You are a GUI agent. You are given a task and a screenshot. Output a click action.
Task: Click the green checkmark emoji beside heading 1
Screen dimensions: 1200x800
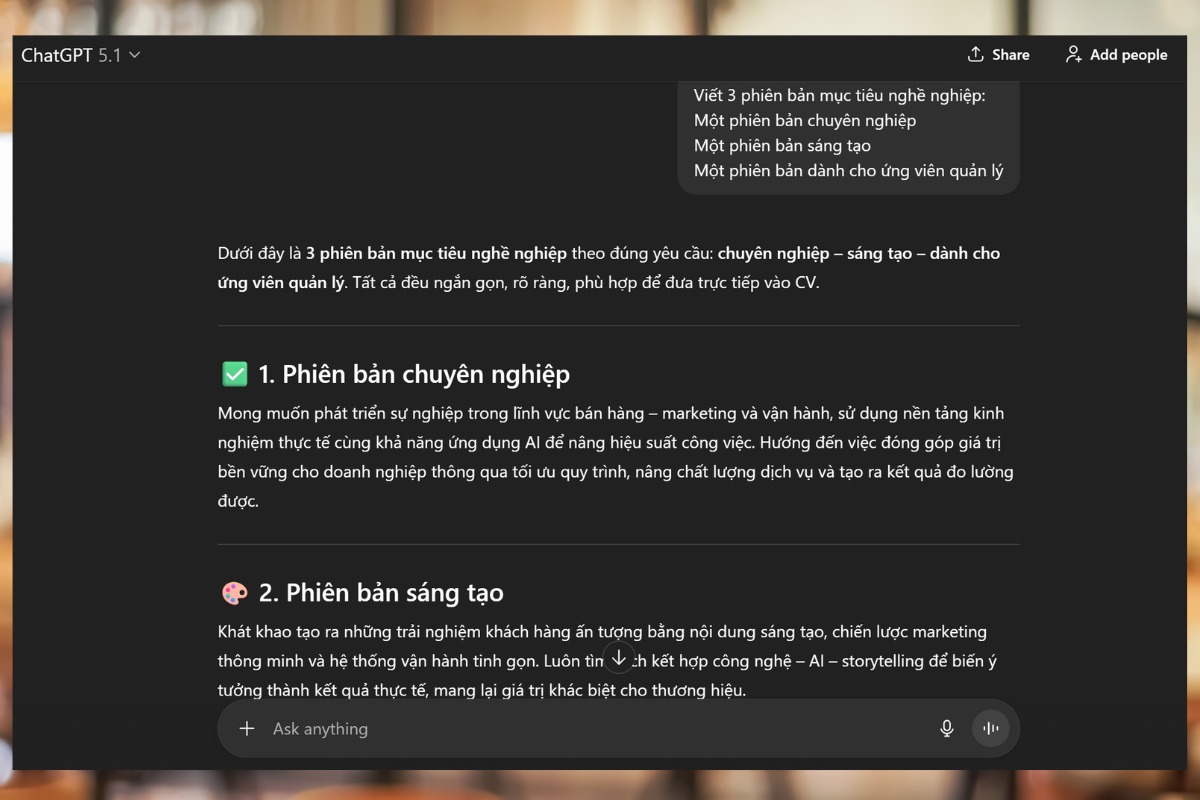pos(235,375)
